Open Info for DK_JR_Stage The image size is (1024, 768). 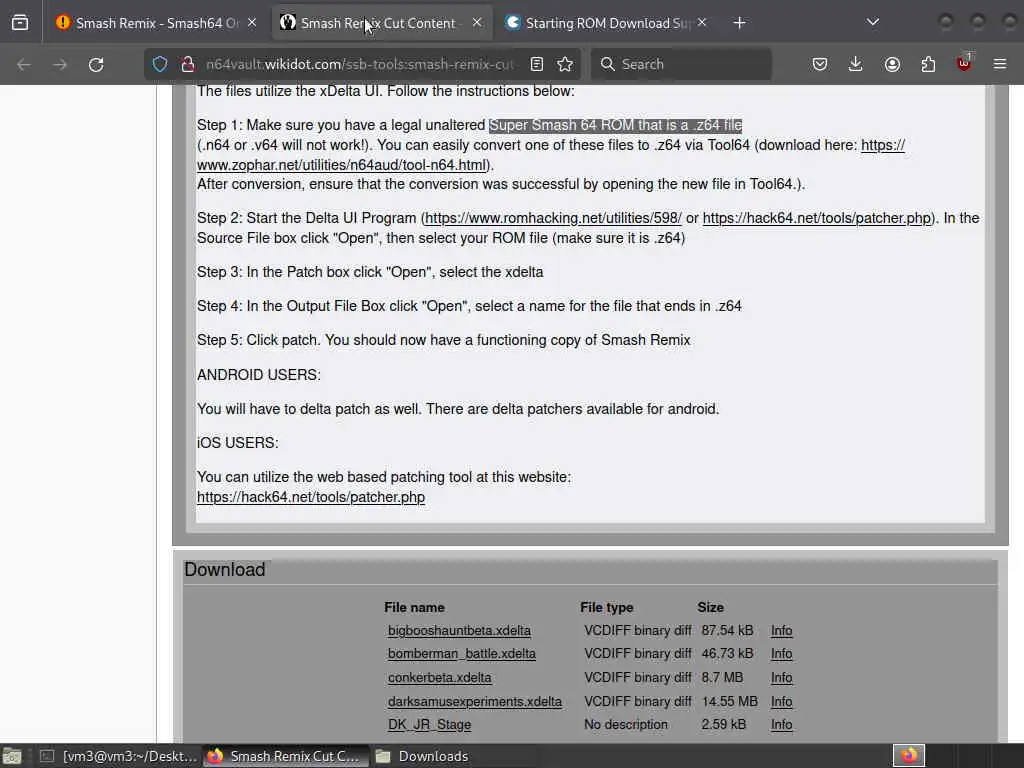[x=781, y=725]
